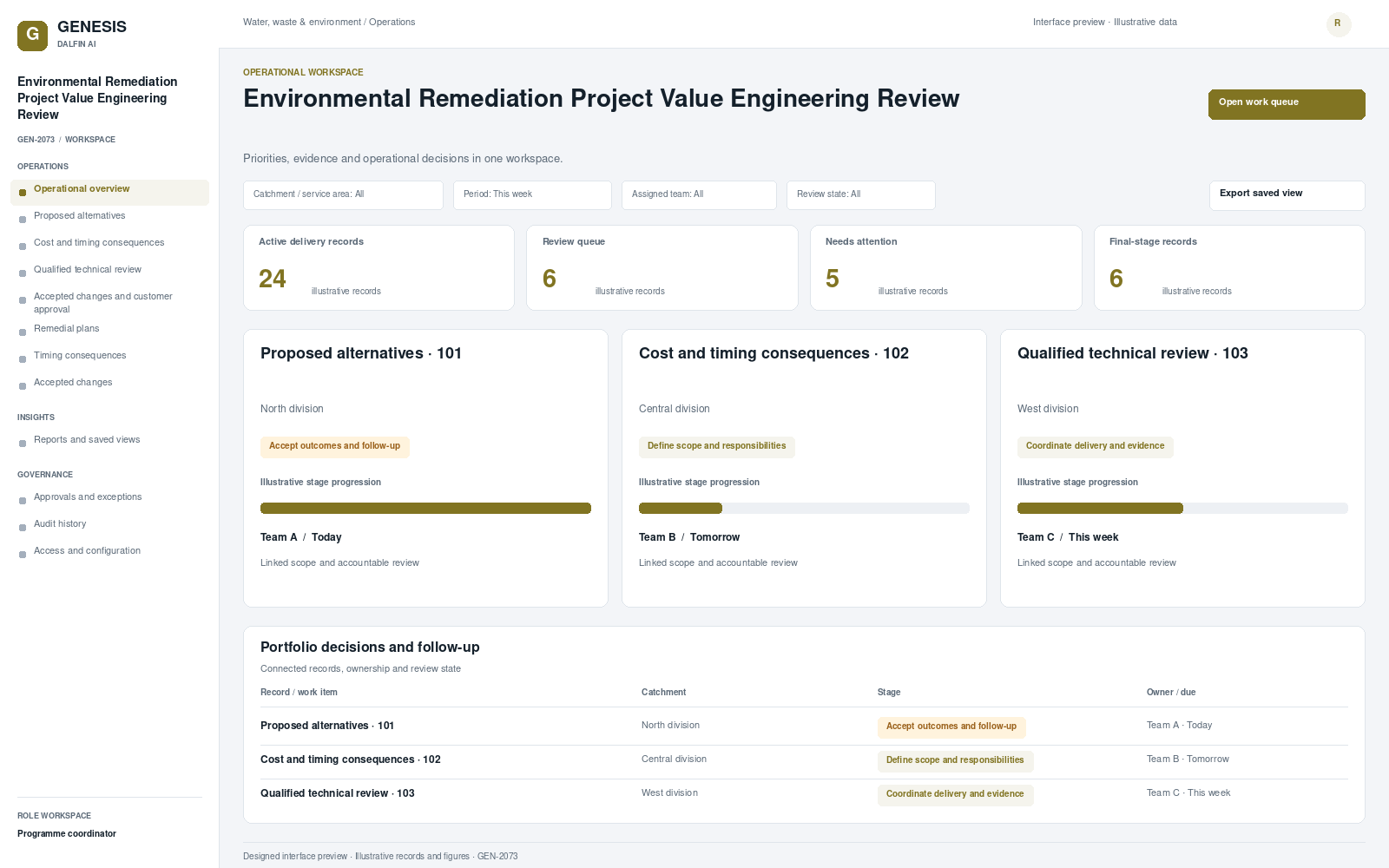The height and width of the screenshot is (868, 1389).
Task: Click Export saved view button
Action: 1287,195
